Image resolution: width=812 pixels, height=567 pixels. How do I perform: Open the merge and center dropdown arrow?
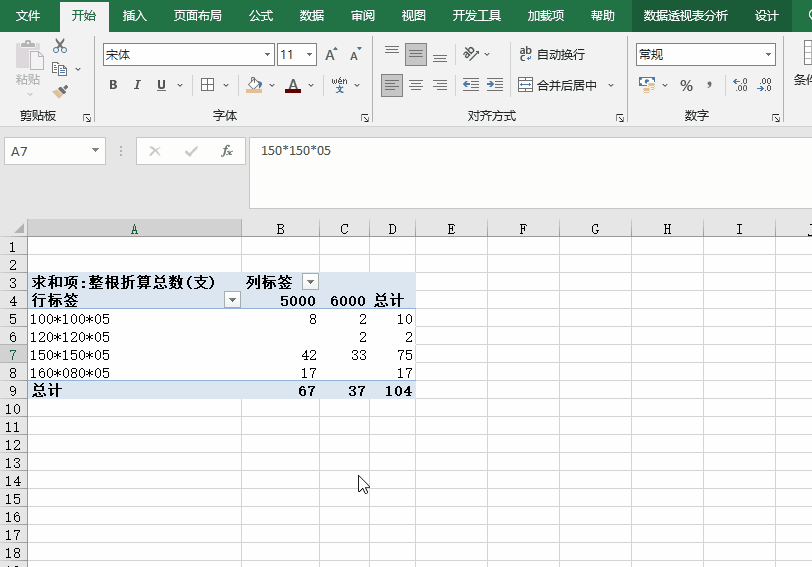[611, 85]
